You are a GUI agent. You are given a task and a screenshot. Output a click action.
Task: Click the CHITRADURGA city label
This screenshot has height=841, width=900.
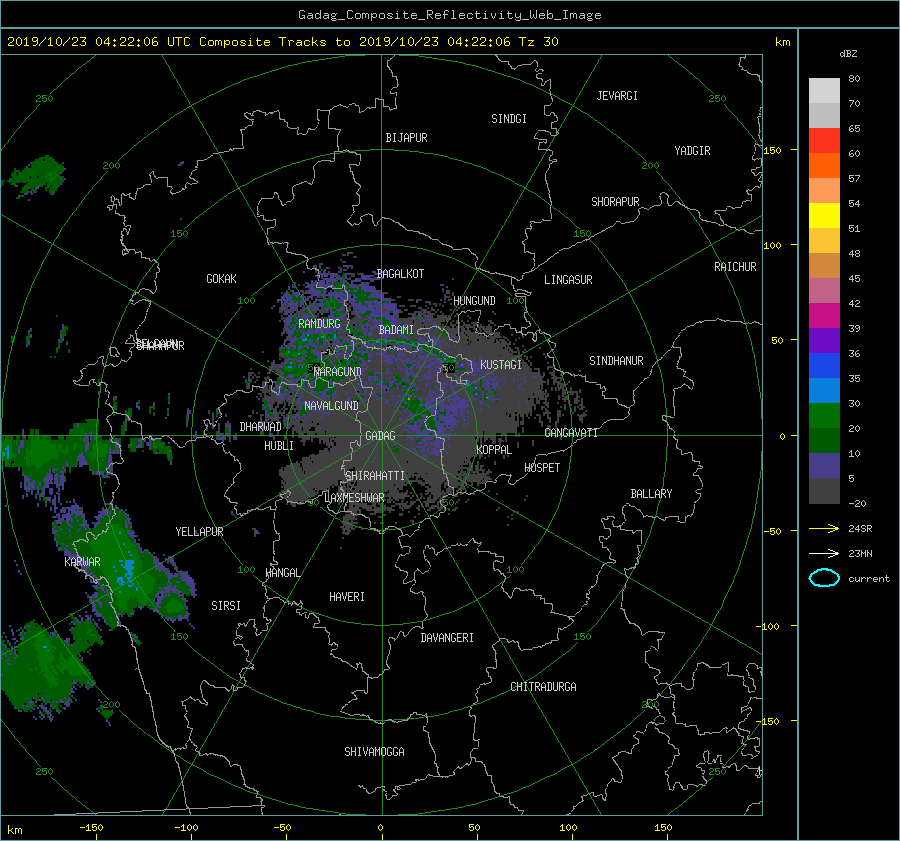point(543,687)
